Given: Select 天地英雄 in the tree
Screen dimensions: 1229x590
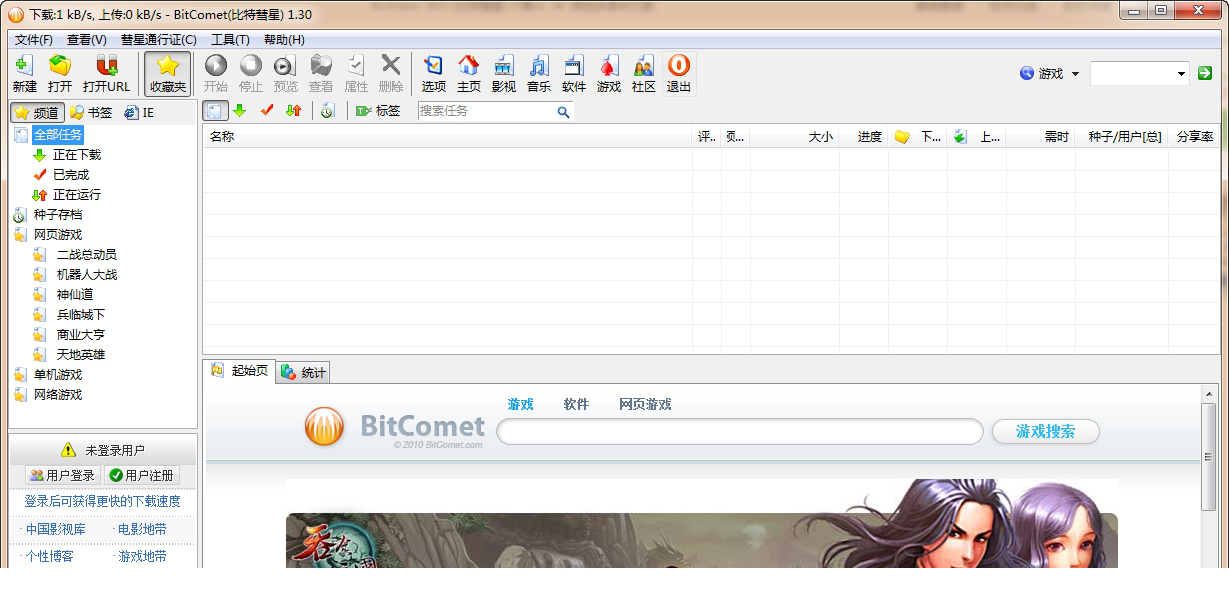Looking at the screenshot, I should tap(81, 355).
